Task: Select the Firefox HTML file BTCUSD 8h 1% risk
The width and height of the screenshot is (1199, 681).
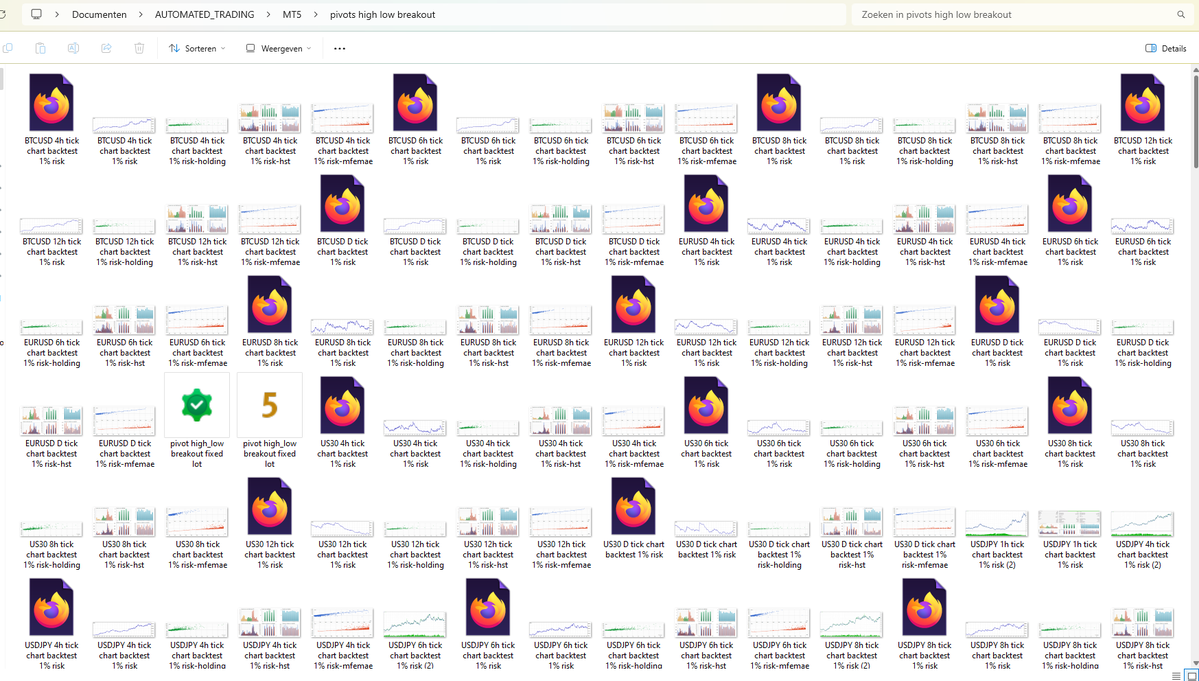Action: [779, 102]
